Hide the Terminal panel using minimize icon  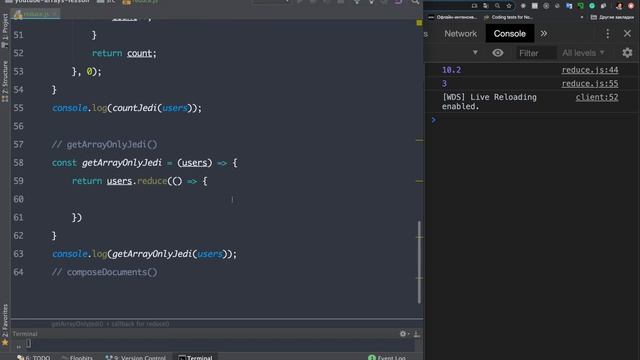point(417,334)
